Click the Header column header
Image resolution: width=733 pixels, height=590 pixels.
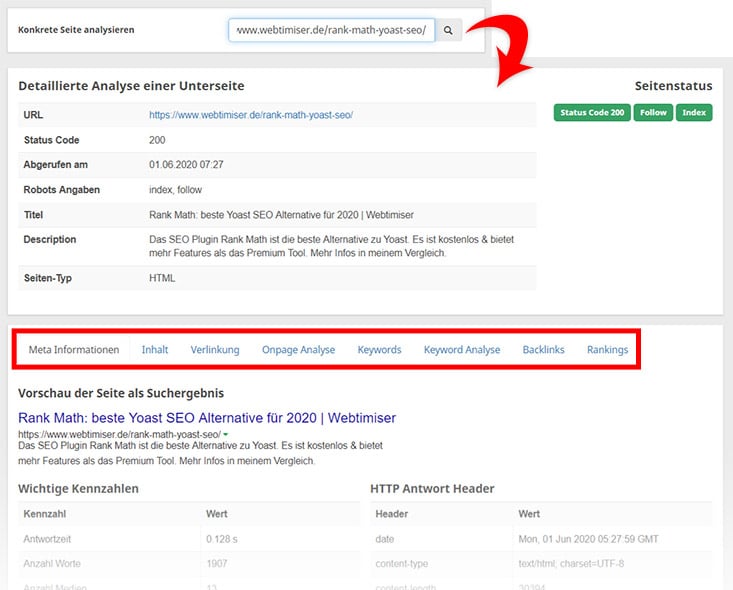point(391,514)
